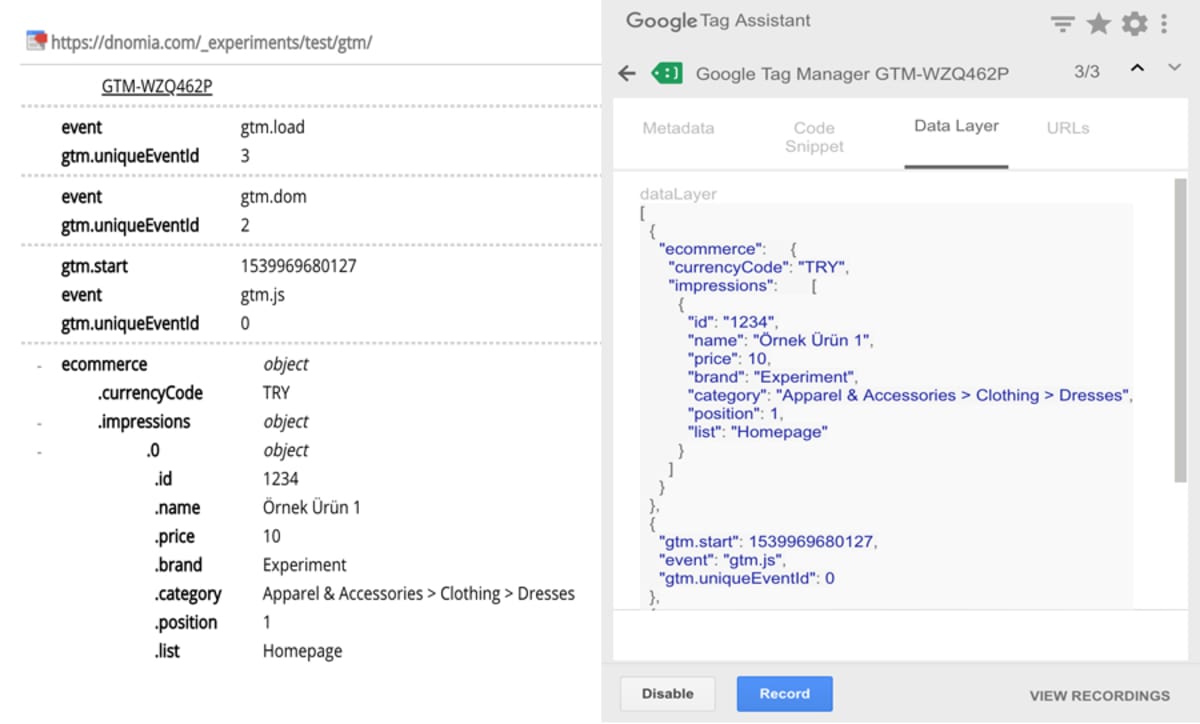Click the Disable button

pyautogui.click(x=668, y=694)
